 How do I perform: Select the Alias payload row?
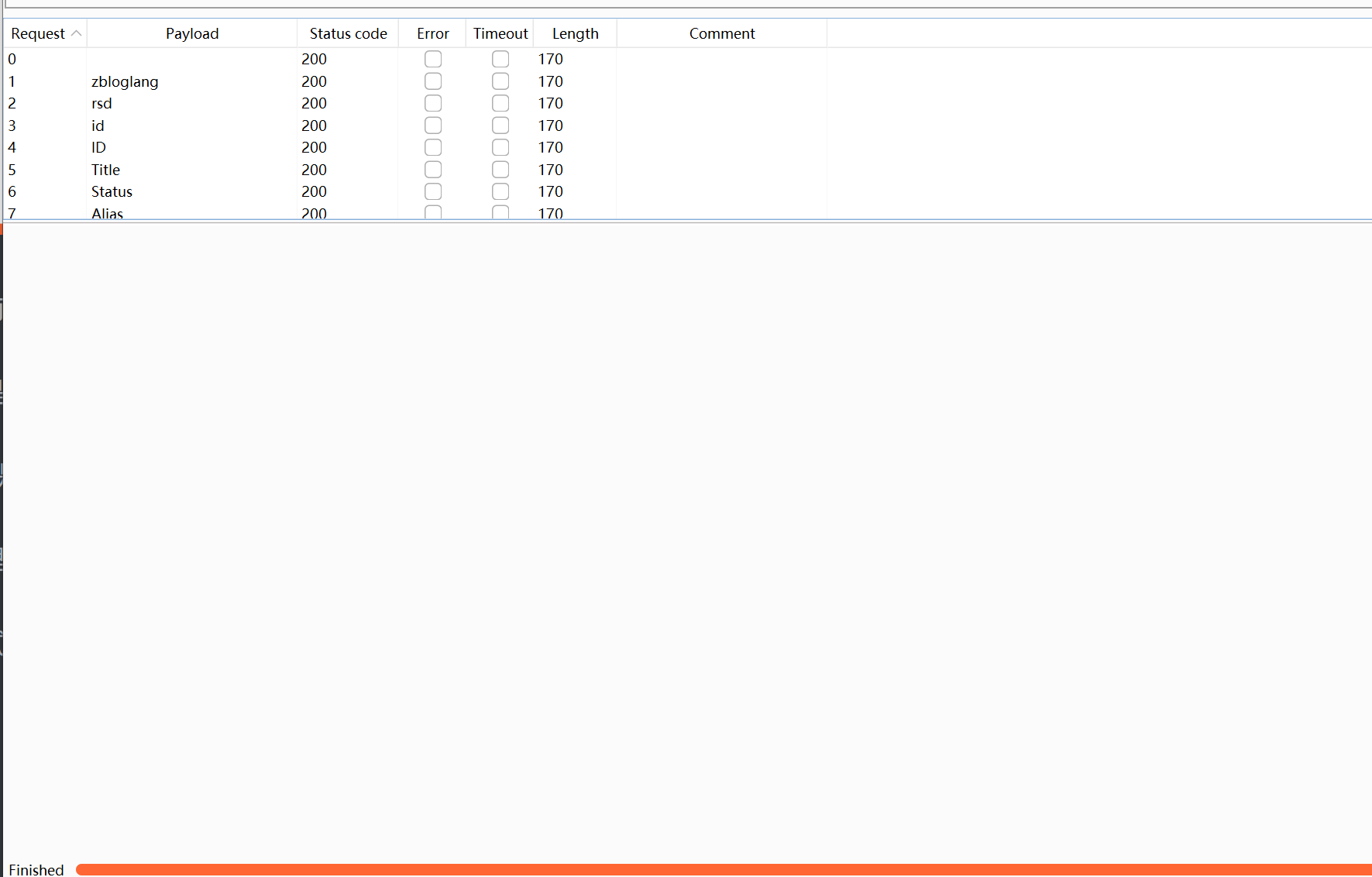(x=107, y=213)
